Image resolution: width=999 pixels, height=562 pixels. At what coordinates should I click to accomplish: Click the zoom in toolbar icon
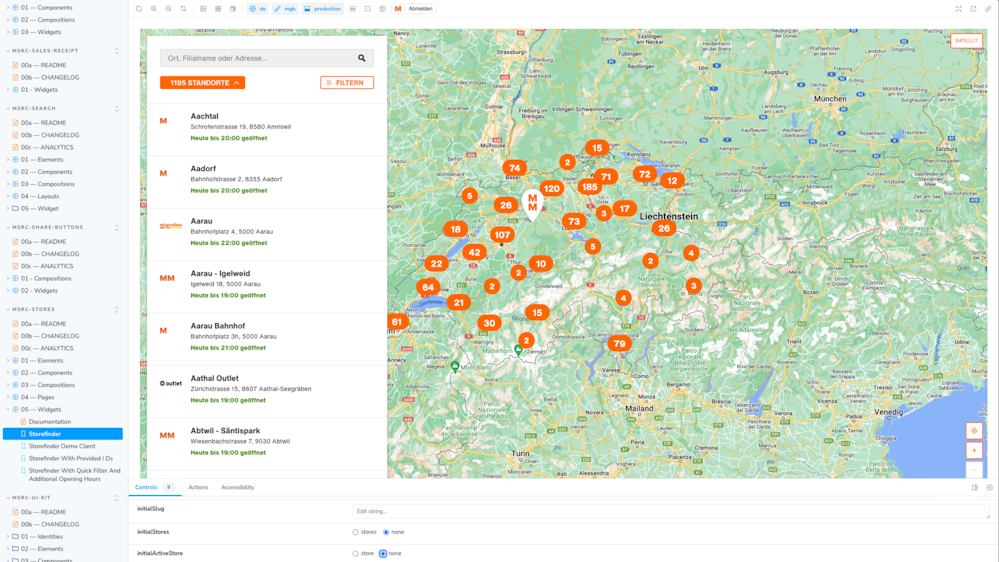point(154,9)
